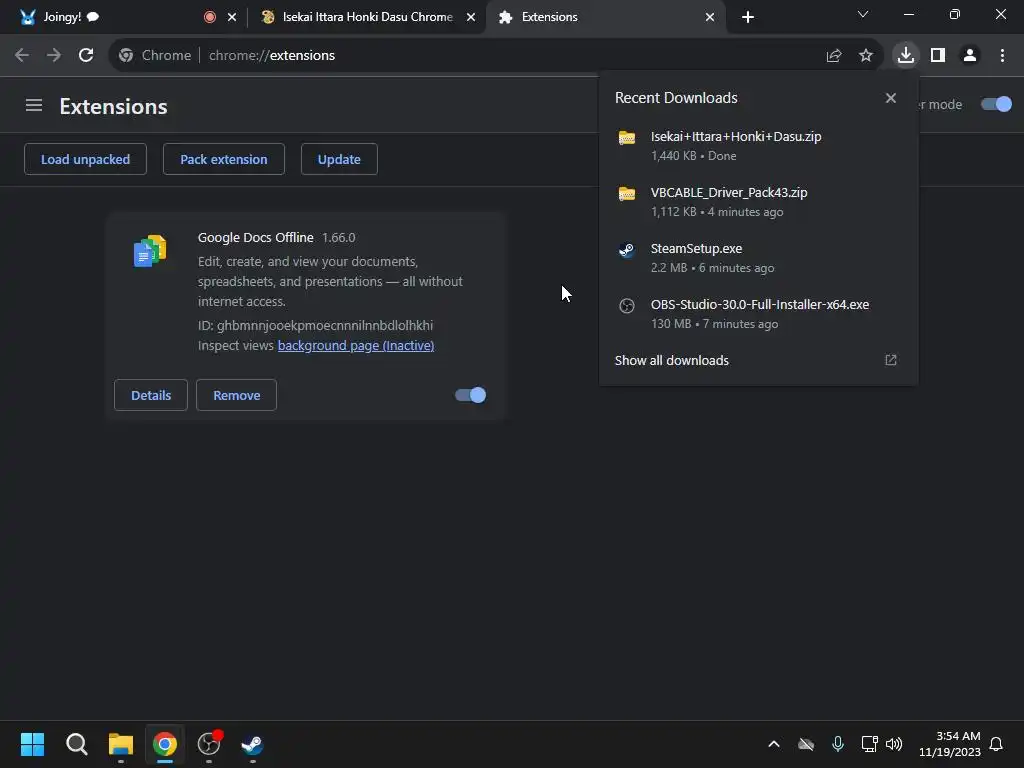The width and height of the screenshot is (1024, 768).
Task: Open downloads page via external-link icon
Action: coord(891,360)
